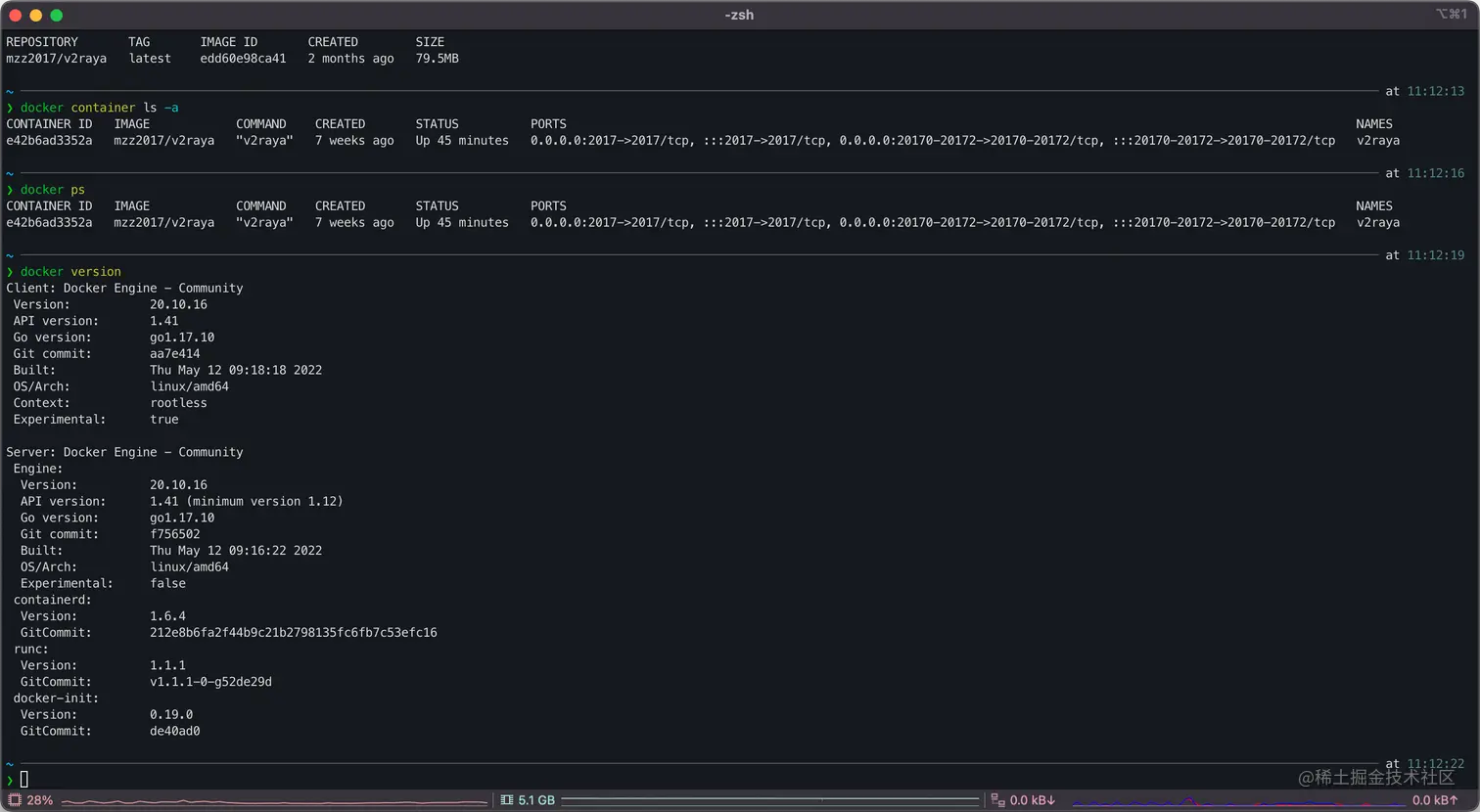Click the '2 months ago' created value
Image resolution: width=1480 pixels, height=812 pixels.
(350, 59)
